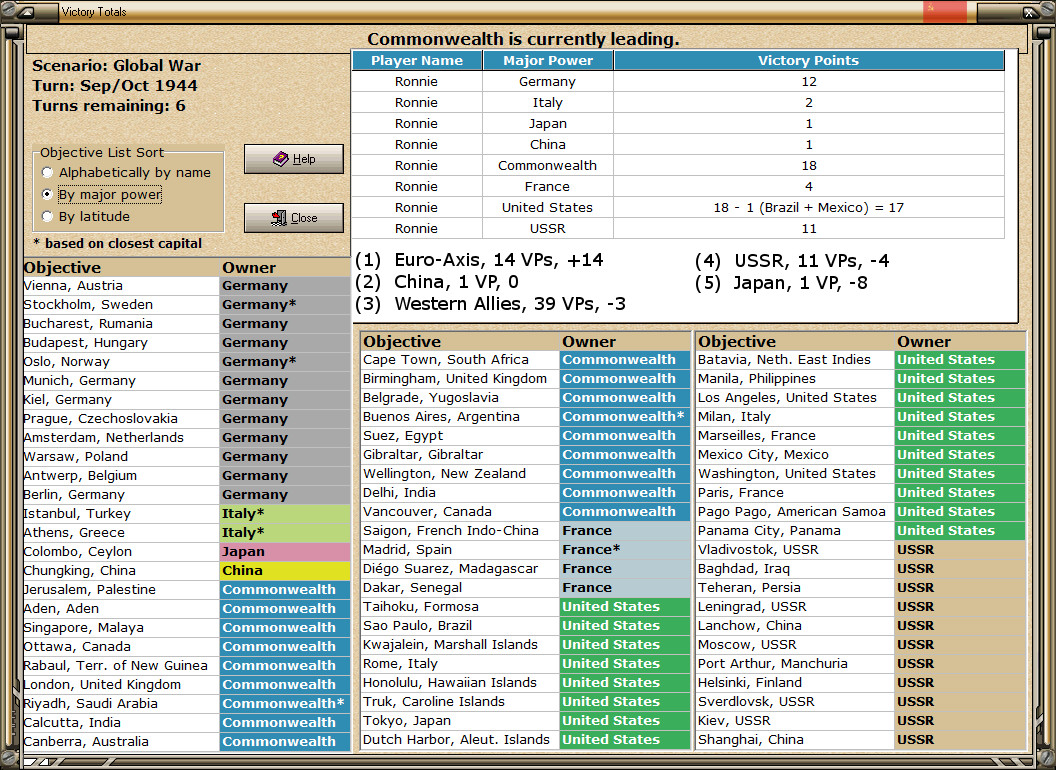Click the exit icon on Close button
The image size is (1056, 770).
click(x=279, y=218)
